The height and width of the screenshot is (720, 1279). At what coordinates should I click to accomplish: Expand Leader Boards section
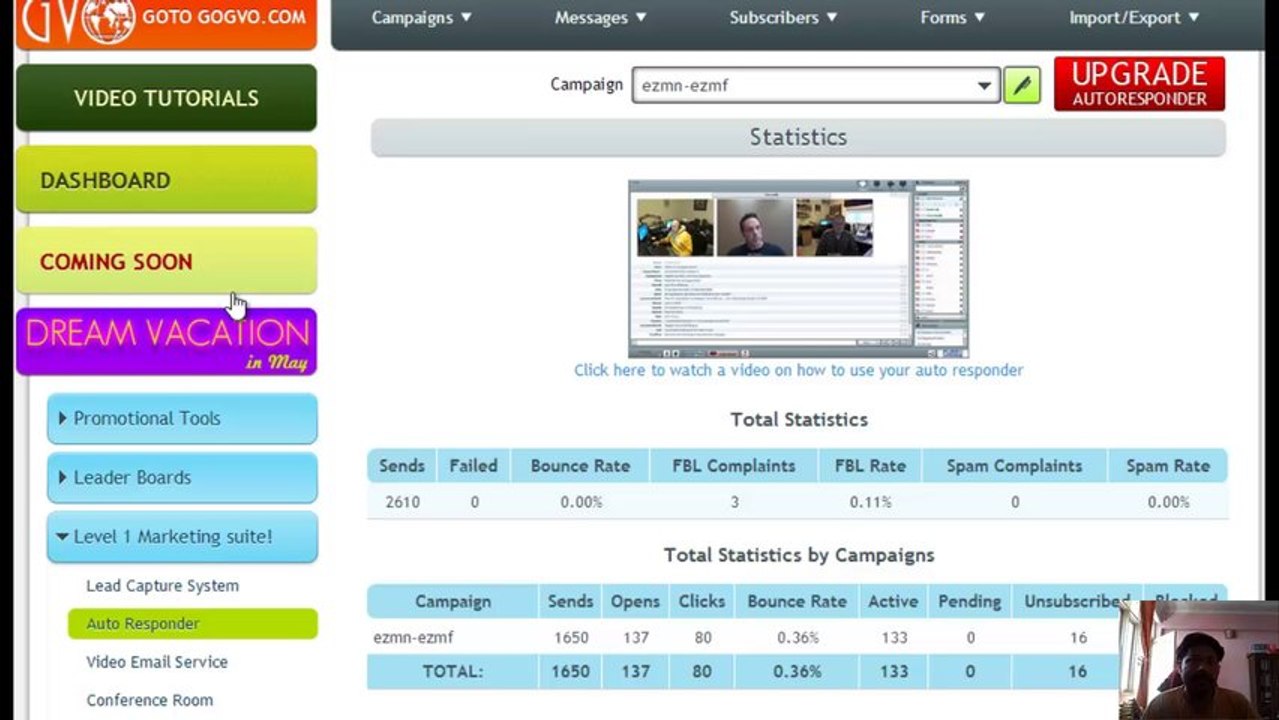[x=182, y=477]
